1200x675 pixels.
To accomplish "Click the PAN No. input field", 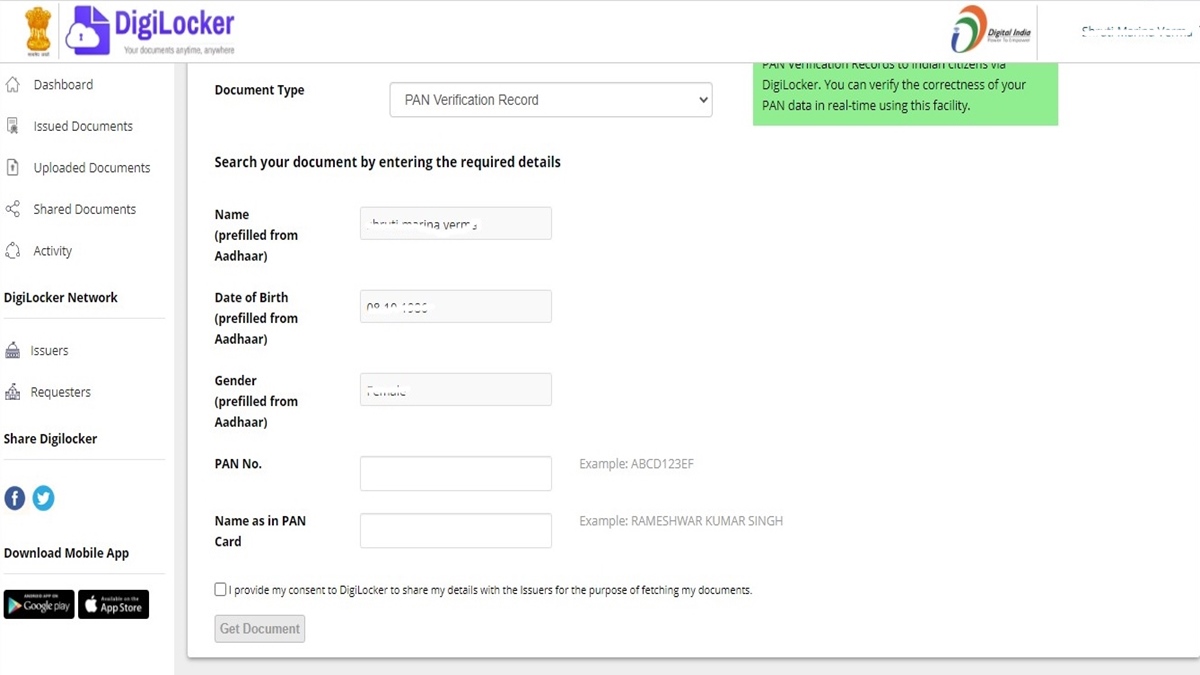I will [455, 474].
